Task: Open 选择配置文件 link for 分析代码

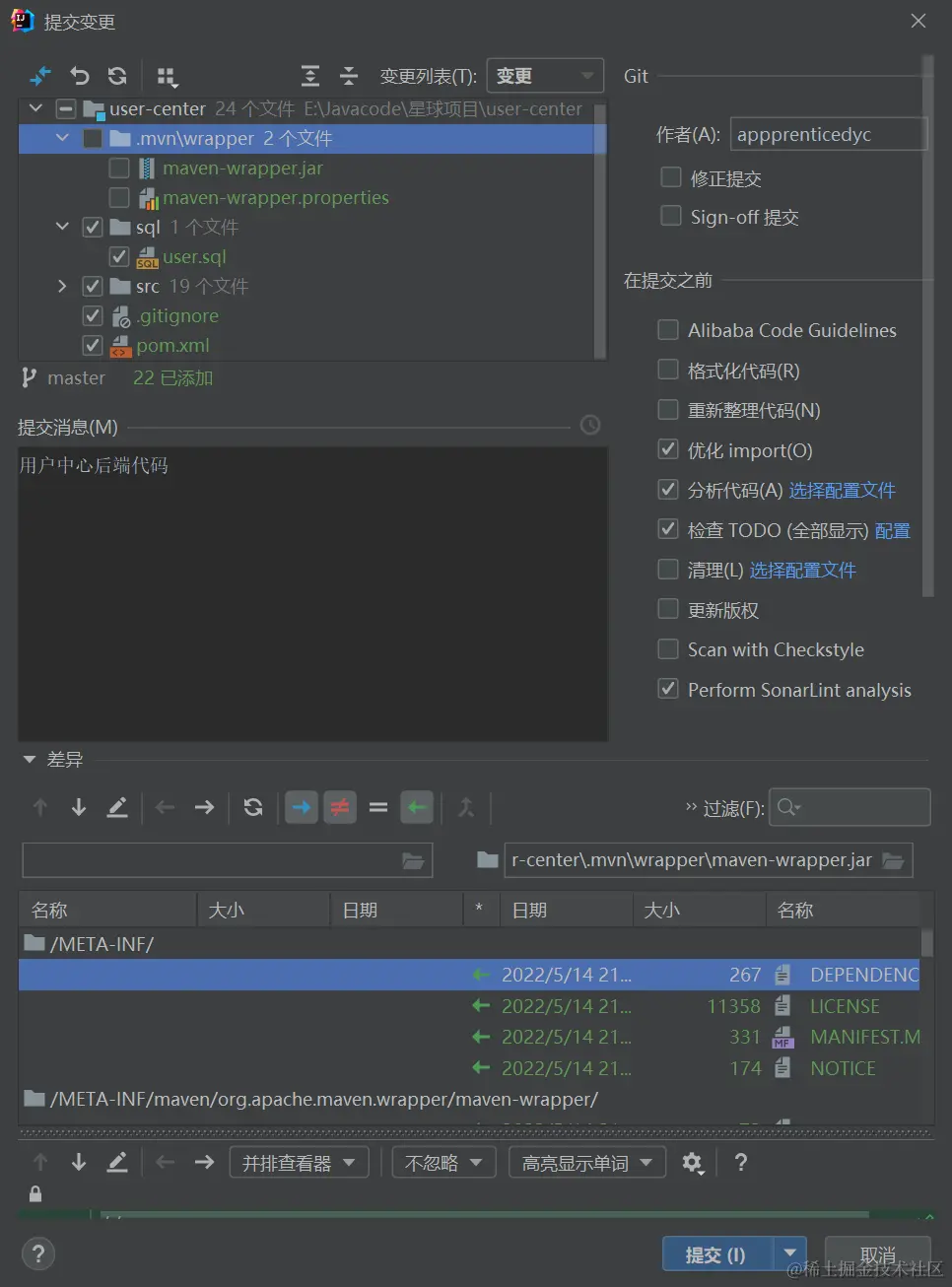Action: pos(842,490)
